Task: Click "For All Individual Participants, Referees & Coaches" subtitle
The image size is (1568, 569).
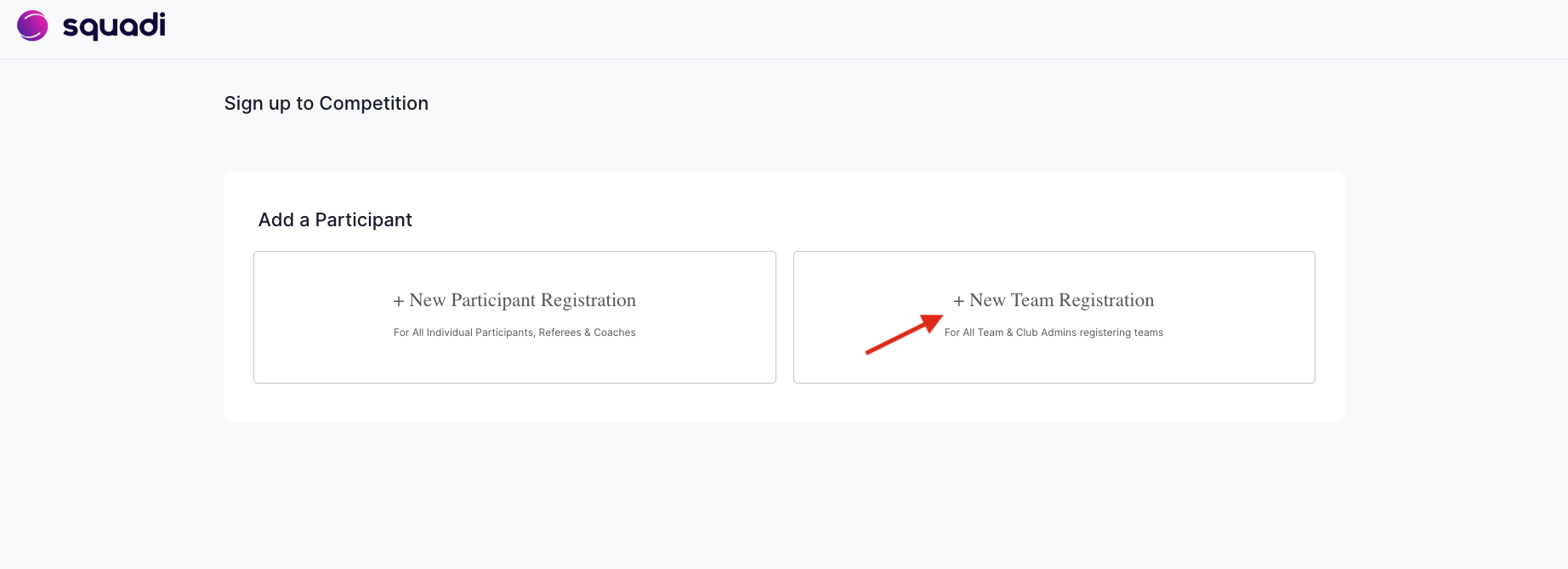Action: point(514,333)
